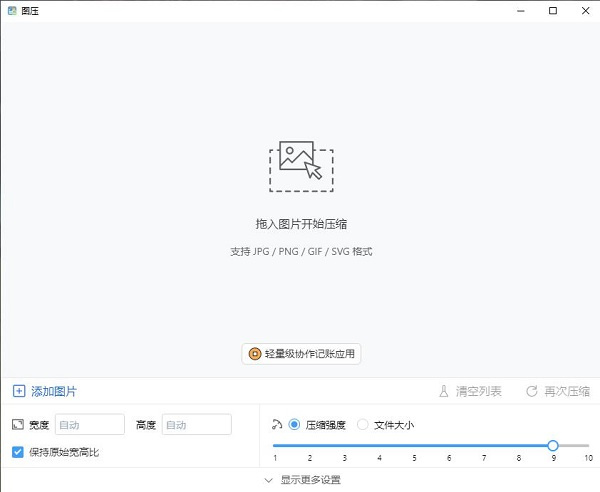Viewport: 600px width, 492px height.
Task: Select the 压缩强度 radio button
Action: 294,425
